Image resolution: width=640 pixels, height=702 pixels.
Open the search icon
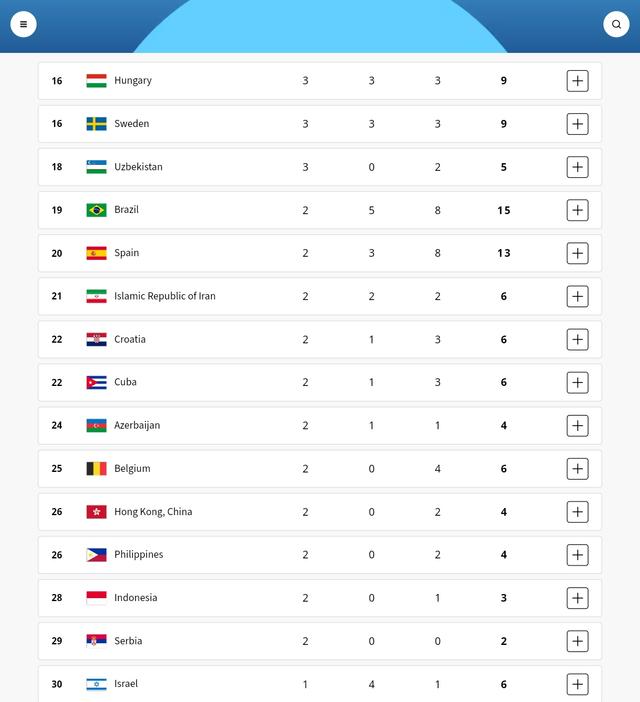[616, 24]
